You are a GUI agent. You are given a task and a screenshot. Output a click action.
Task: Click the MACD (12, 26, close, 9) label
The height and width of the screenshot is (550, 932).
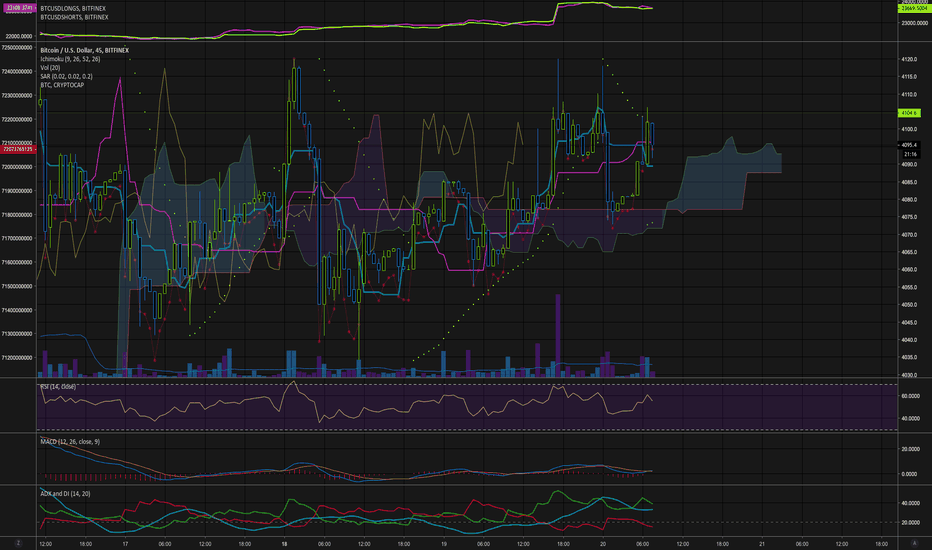click(x=70, y=442)
